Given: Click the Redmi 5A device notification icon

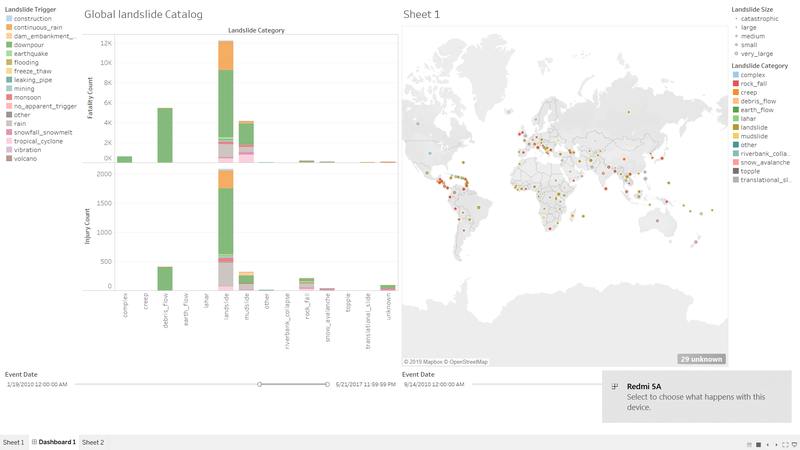Looking at the screenshot, I should [614, 386].
